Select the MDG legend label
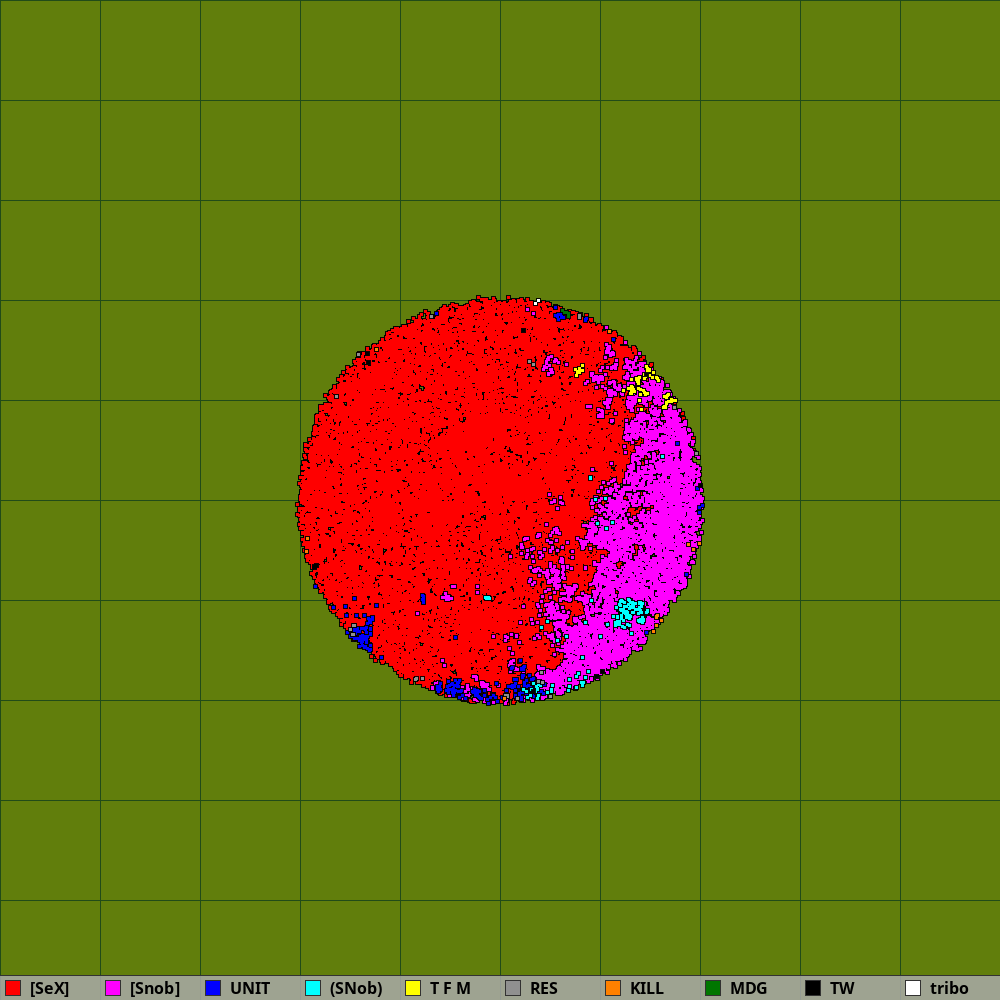This screenshot has width=1000, height=1000. [x=748, y=989]
